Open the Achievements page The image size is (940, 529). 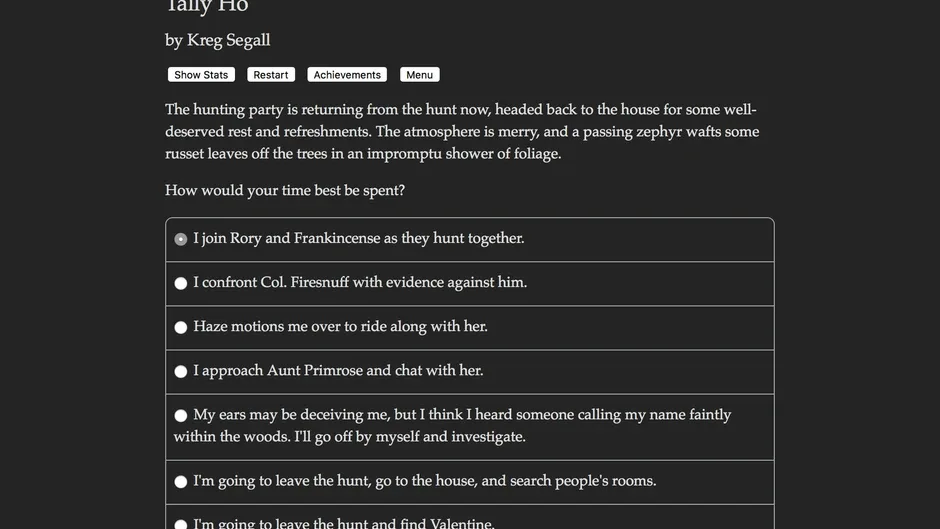coord(347,74)
